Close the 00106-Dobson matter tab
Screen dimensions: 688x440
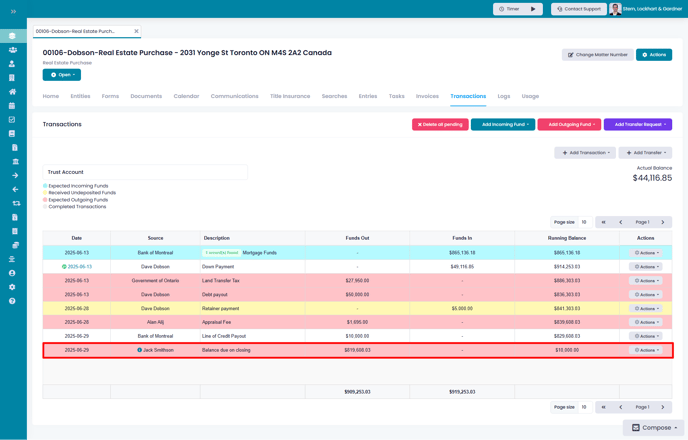click(x=136, y=31)
